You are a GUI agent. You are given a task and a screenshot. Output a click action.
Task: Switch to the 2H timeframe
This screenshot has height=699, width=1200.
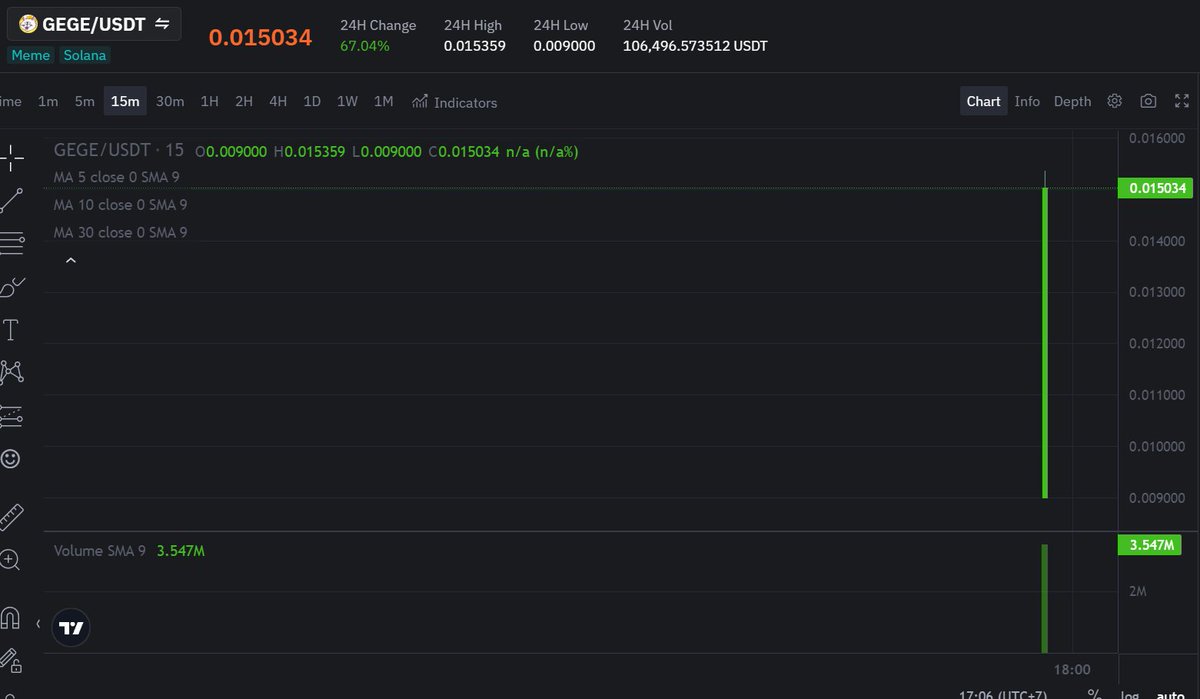(x=244, y=101)
